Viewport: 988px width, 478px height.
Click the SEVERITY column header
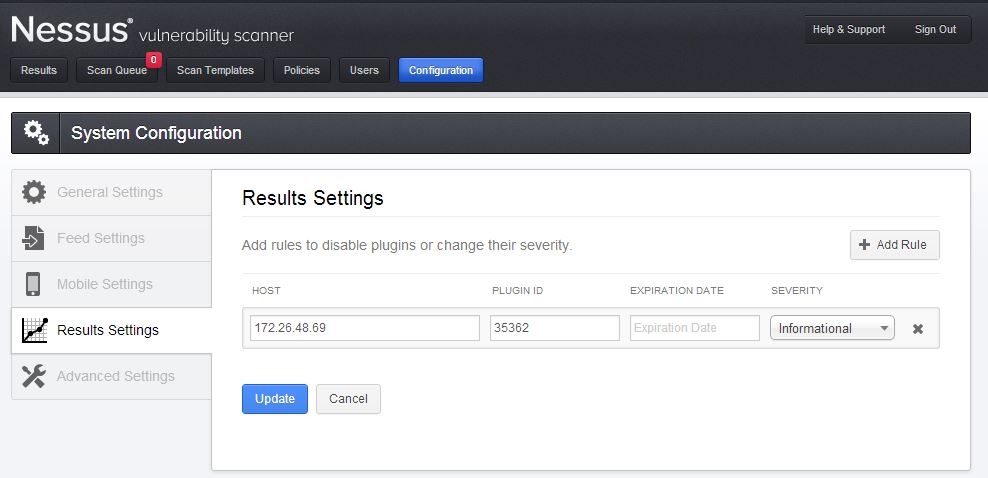coord(797,290)
